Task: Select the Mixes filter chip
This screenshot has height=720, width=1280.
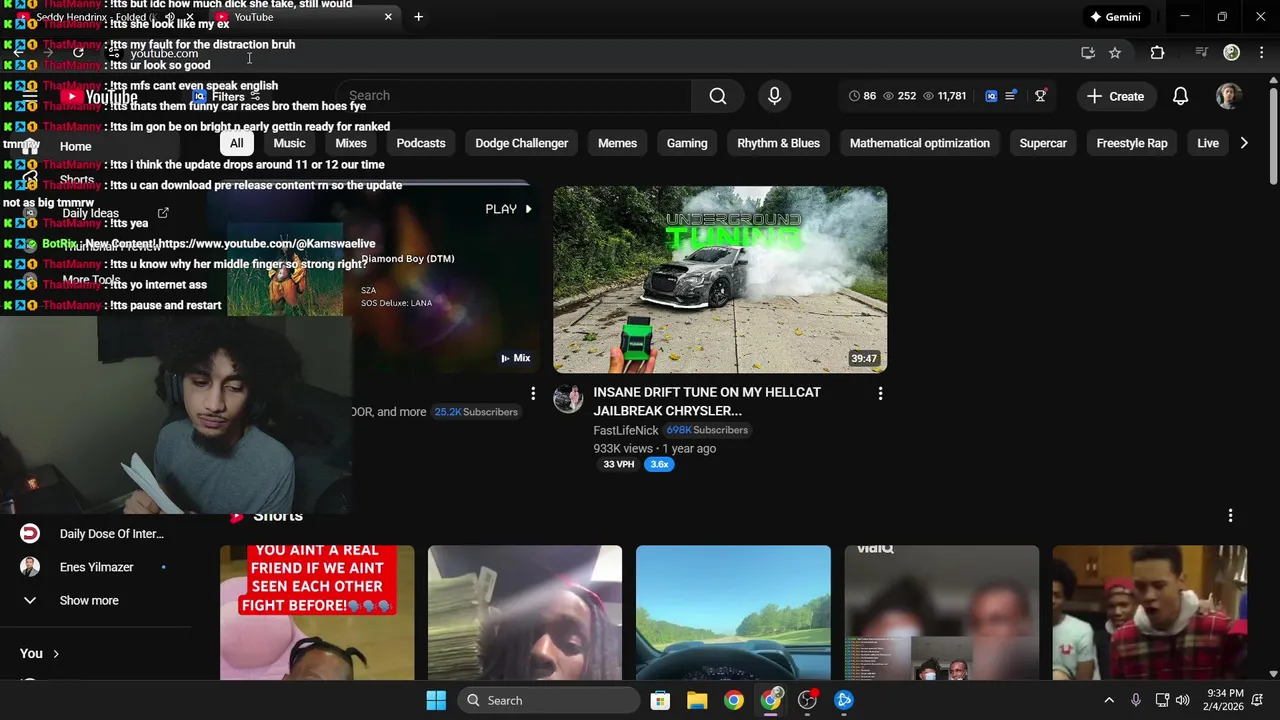Action: 351,143
